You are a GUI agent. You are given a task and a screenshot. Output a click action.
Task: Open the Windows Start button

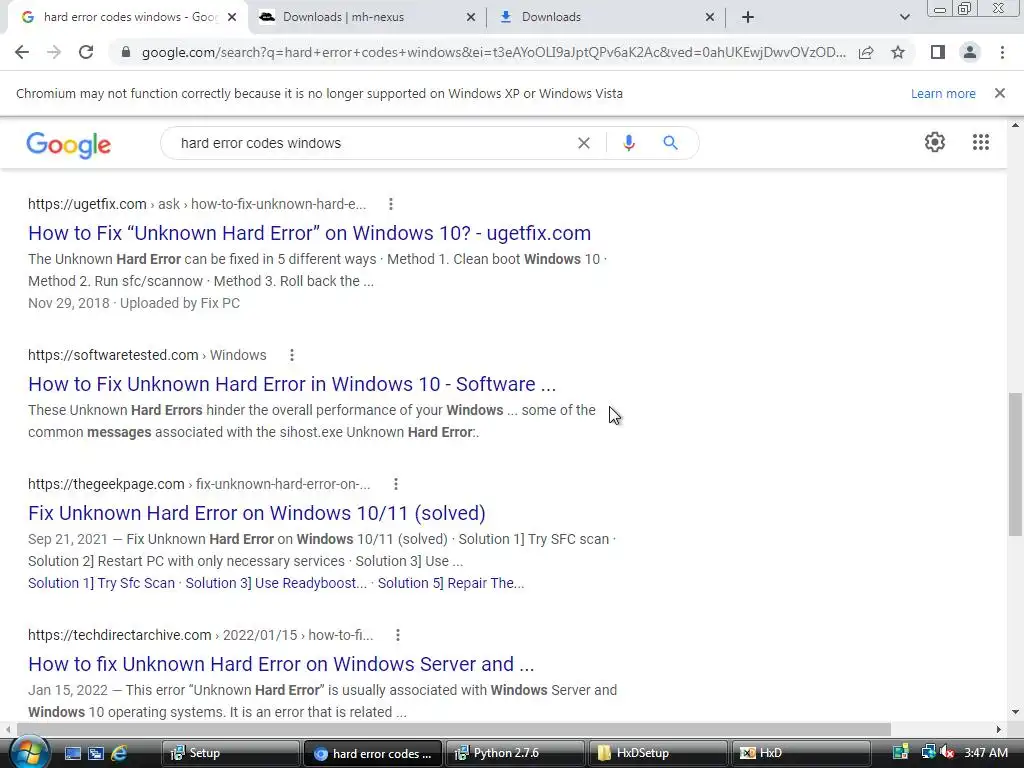(x=28, y=753)
